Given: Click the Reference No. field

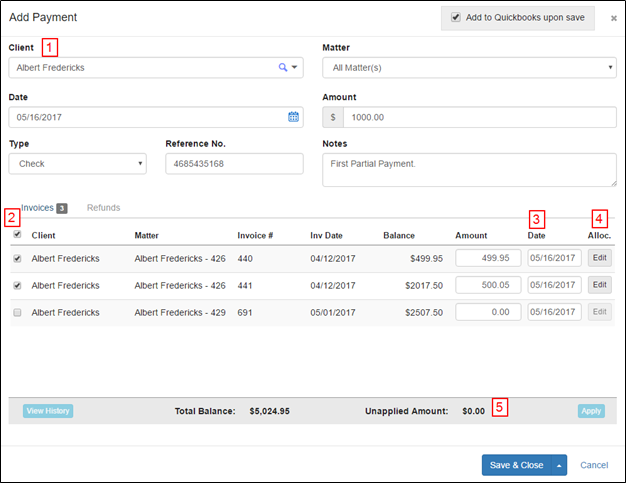Looking at the screenshot, I should (x=234, y=164).
